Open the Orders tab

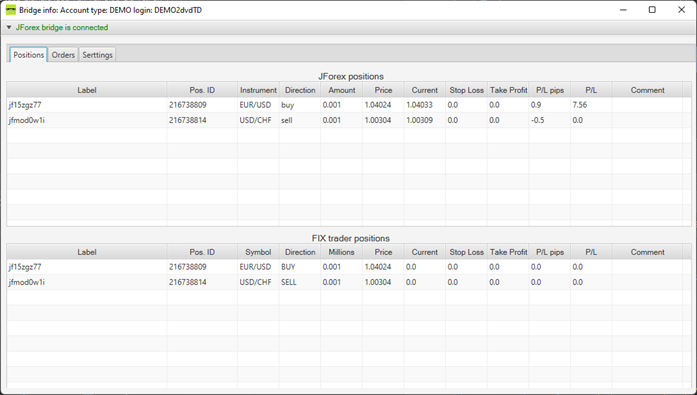[x=63, y=55]
